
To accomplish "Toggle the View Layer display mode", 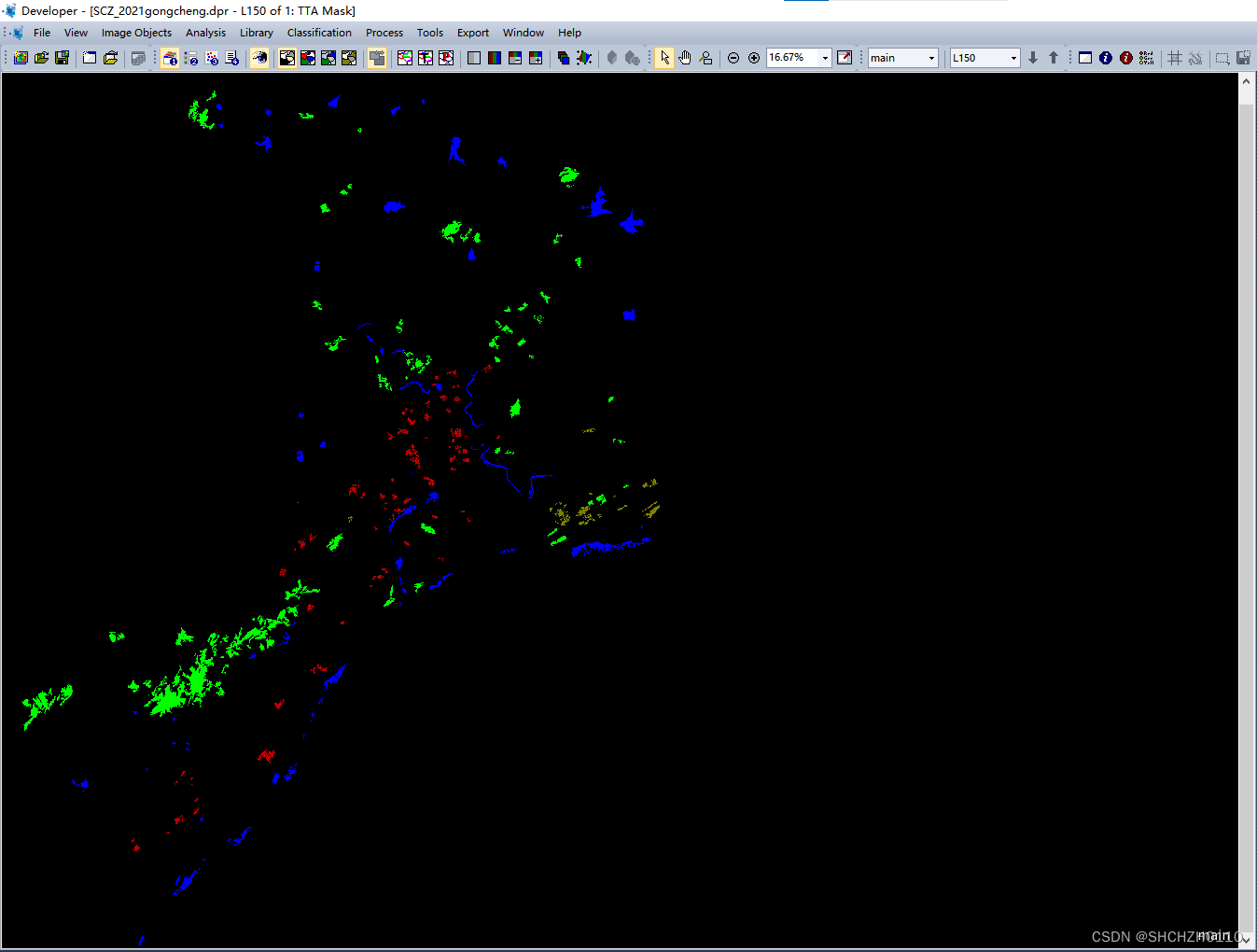I will [287, 58].
